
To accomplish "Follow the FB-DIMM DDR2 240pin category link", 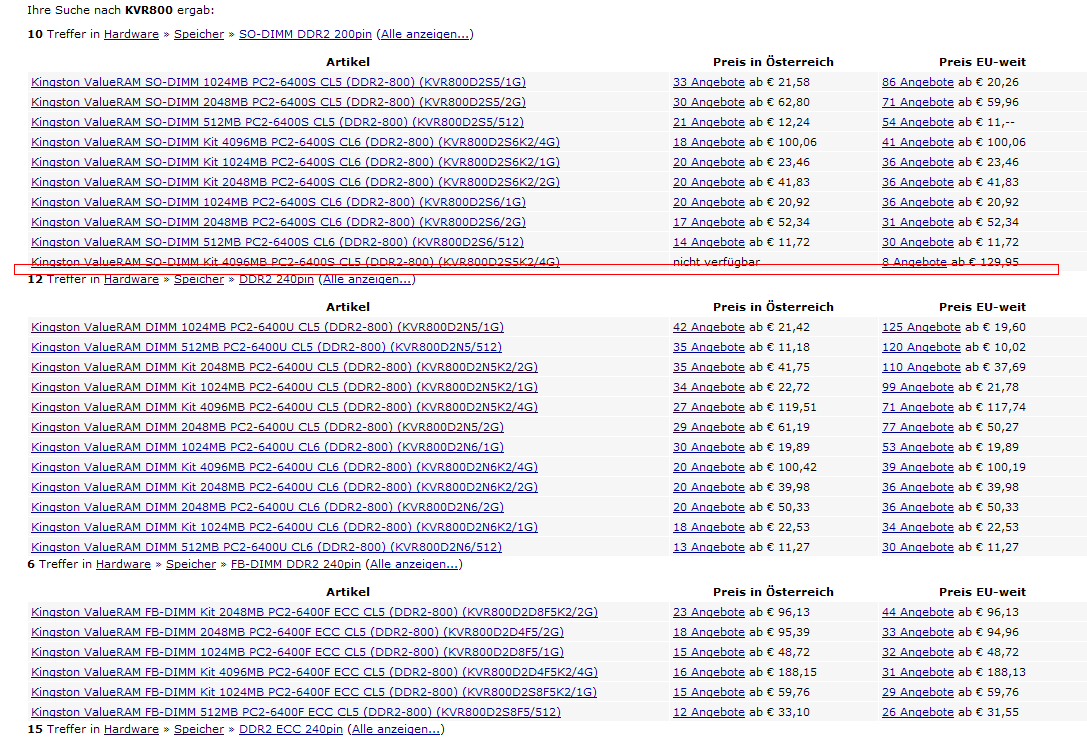I will (295, 565).
